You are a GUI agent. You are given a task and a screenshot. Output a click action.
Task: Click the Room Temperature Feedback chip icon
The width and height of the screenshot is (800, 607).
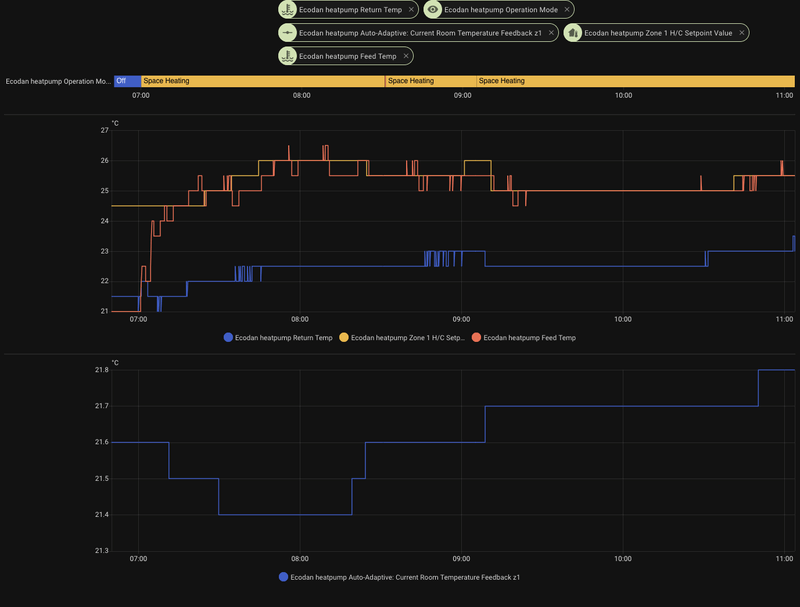click(288, 33)
